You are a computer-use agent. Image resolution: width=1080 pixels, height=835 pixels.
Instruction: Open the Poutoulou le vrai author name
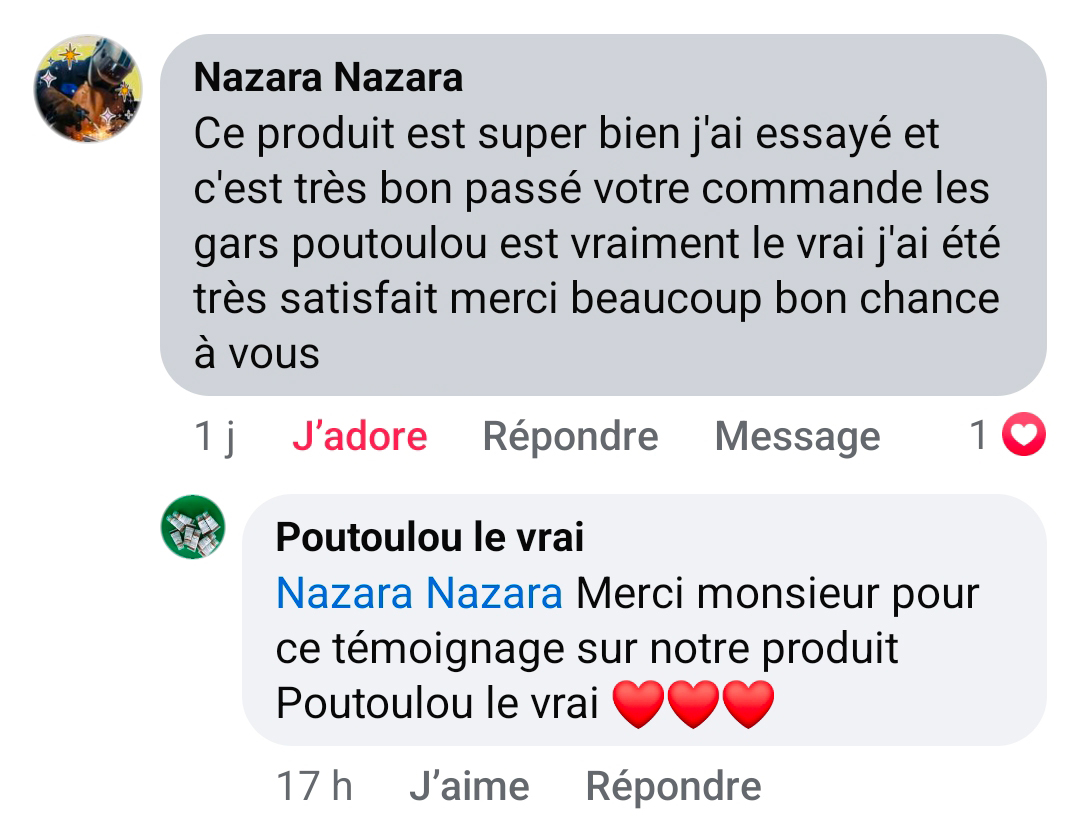click(429, 538)
